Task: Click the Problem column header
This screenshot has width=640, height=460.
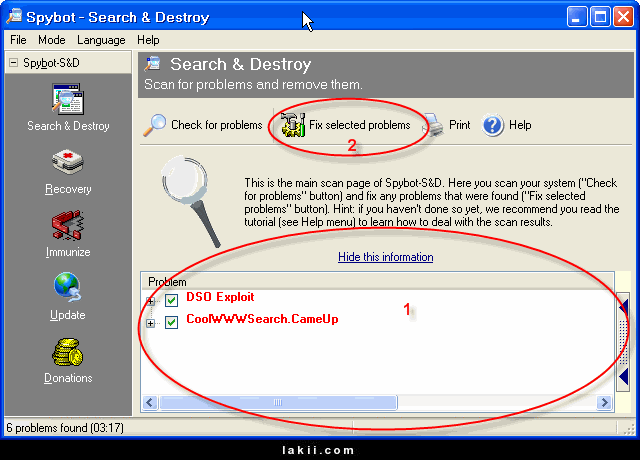Action: [167, 282]
